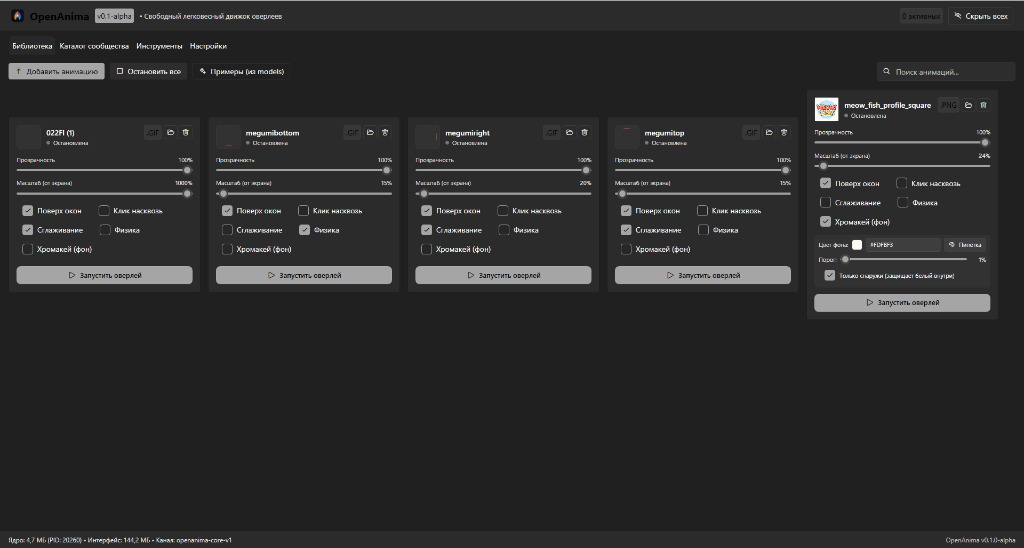
Task: Focus the Поиск анимаций search field
Action: (946, 72)
